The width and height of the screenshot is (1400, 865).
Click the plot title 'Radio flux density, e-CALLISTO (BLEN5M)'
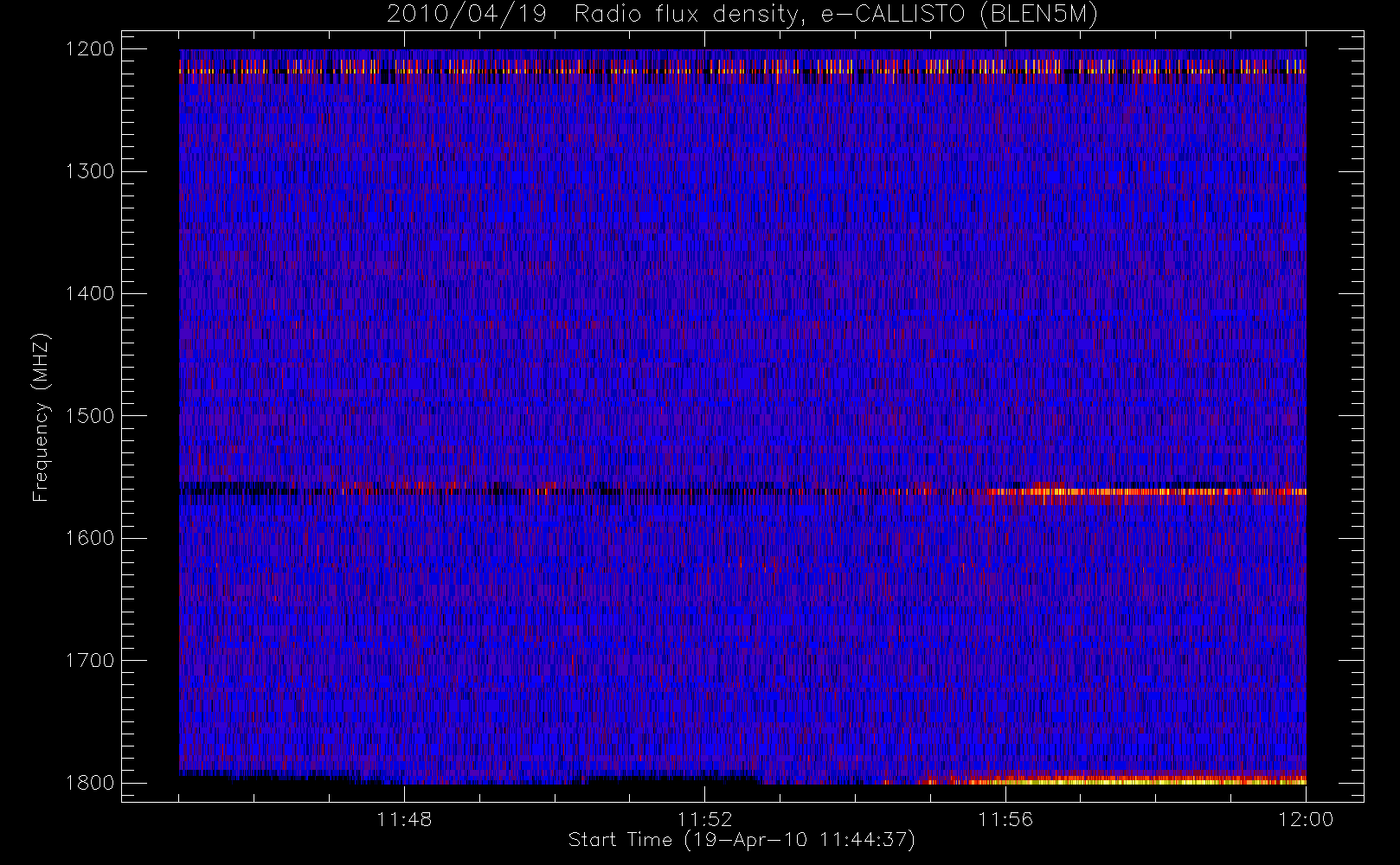836,15
